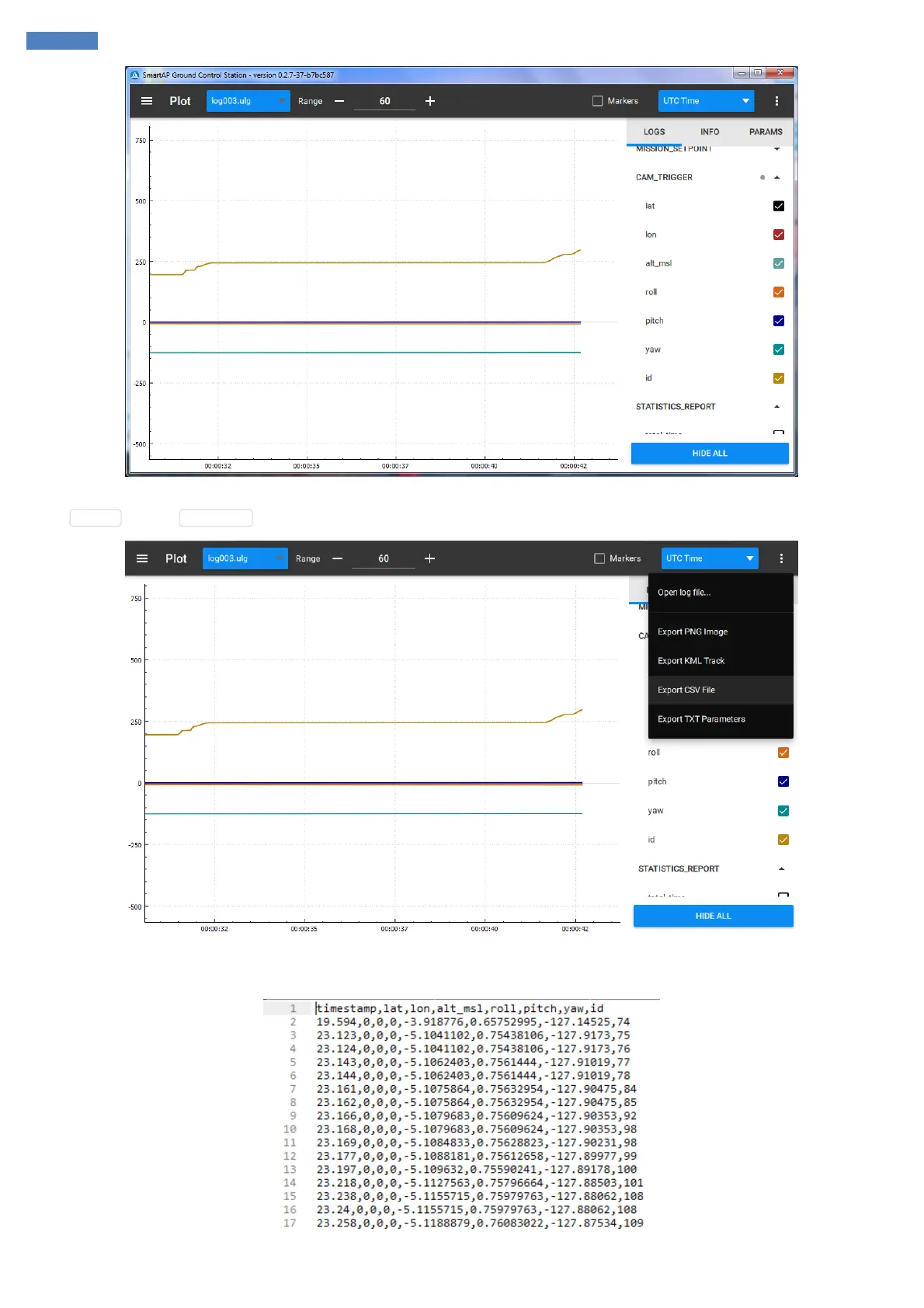The height and width of the screenshot is (1308, 924).
Task: Decrease range with minus icon in lower toolbar
Action: coord(338,558)
